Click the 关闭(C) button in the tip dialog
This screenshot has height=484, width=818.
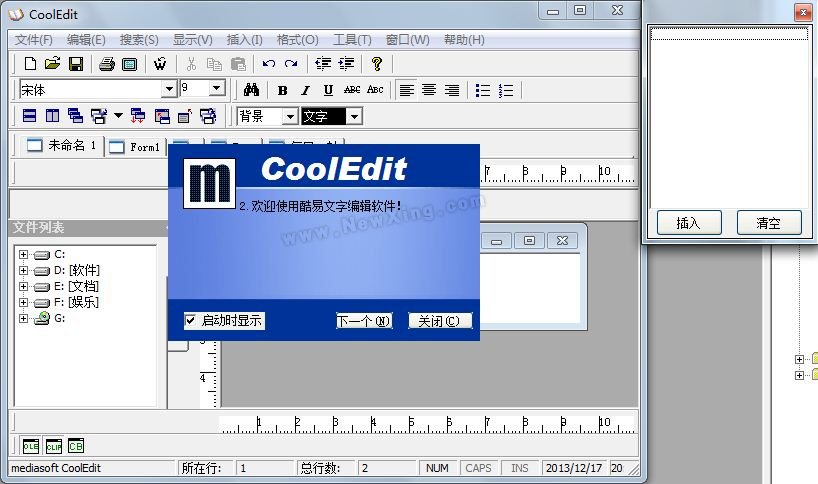(x=439, y=321)
